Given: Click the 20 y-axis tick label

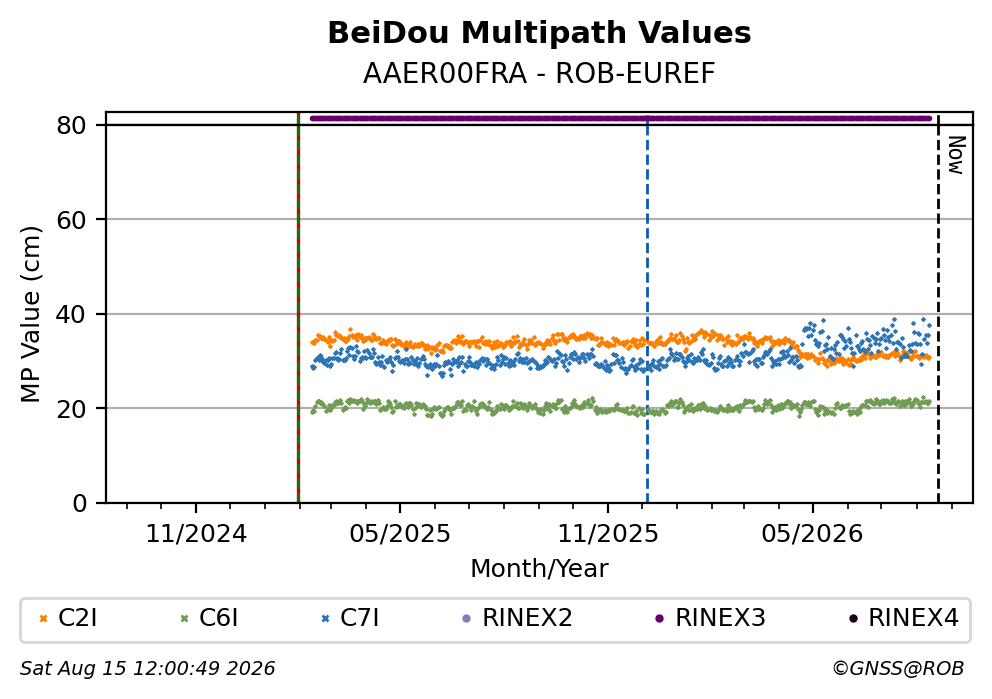Looking at the screenshot, I should click(x=71, y=409).
